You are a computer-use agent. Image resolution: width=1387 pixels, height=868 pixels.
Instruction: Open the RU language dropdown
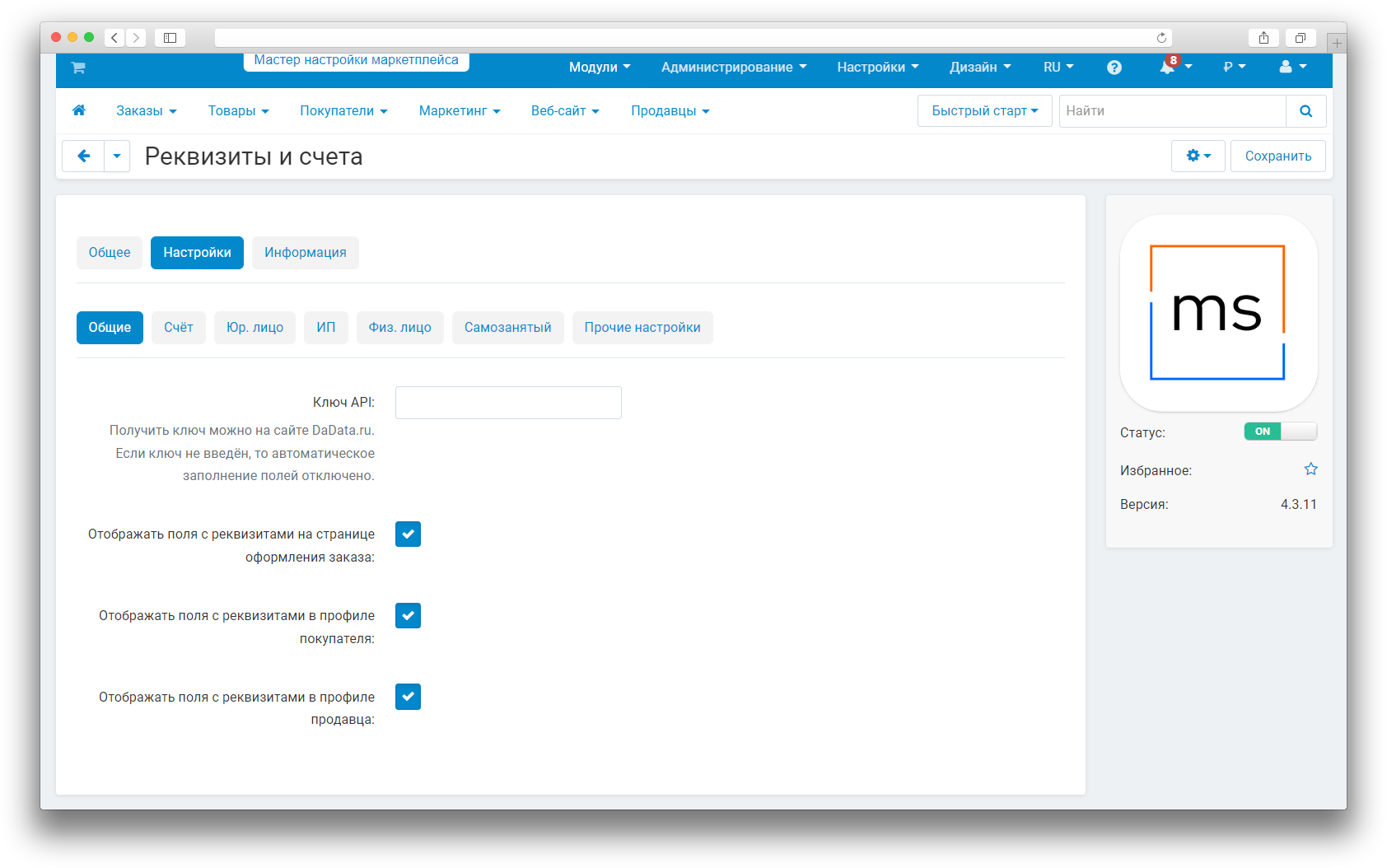[x=1058, y=68]
